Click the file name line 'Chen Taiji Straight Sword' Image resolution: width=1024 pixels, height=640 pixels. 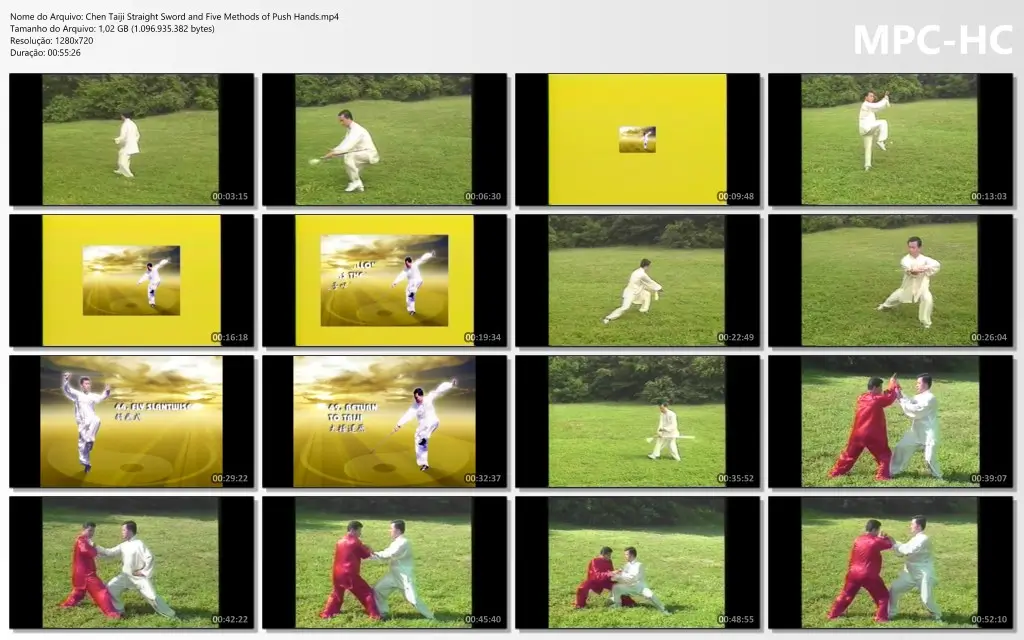point(174,16)
